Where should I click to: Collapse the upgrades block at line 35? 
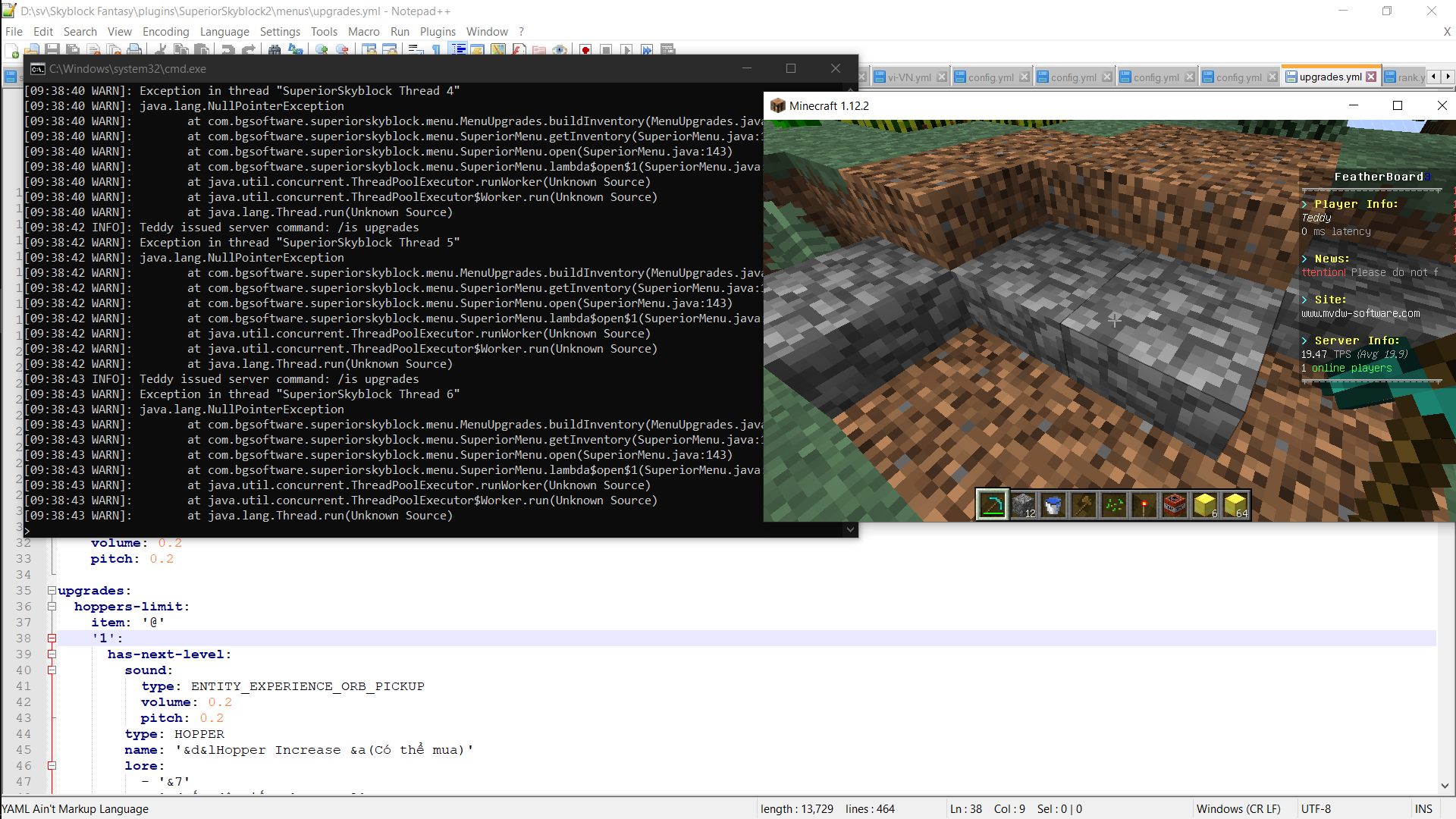pos(52,591)
